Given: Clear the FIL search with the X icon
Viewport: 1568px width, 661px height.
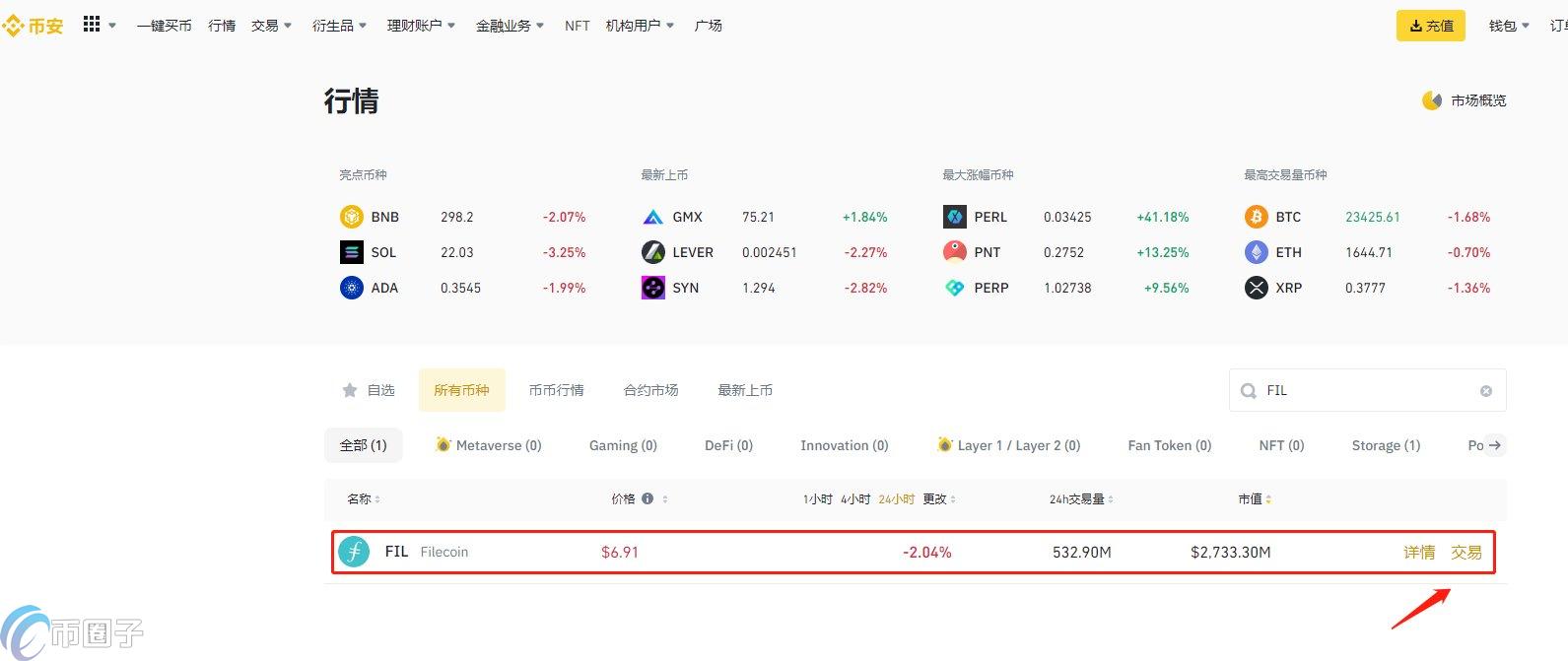Looking at the screenshot, I should (1486, 391).
